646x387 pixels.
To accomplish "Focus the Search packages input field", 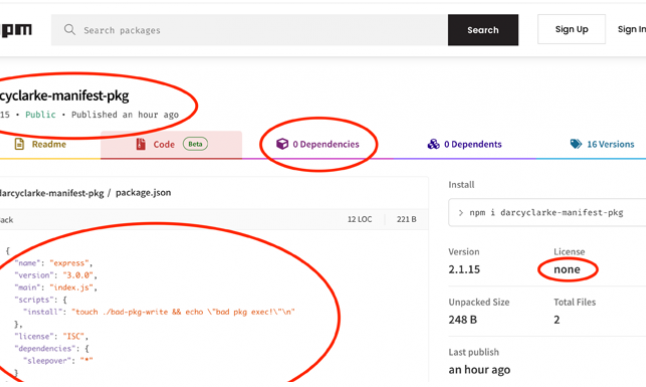I will [249, 30].
